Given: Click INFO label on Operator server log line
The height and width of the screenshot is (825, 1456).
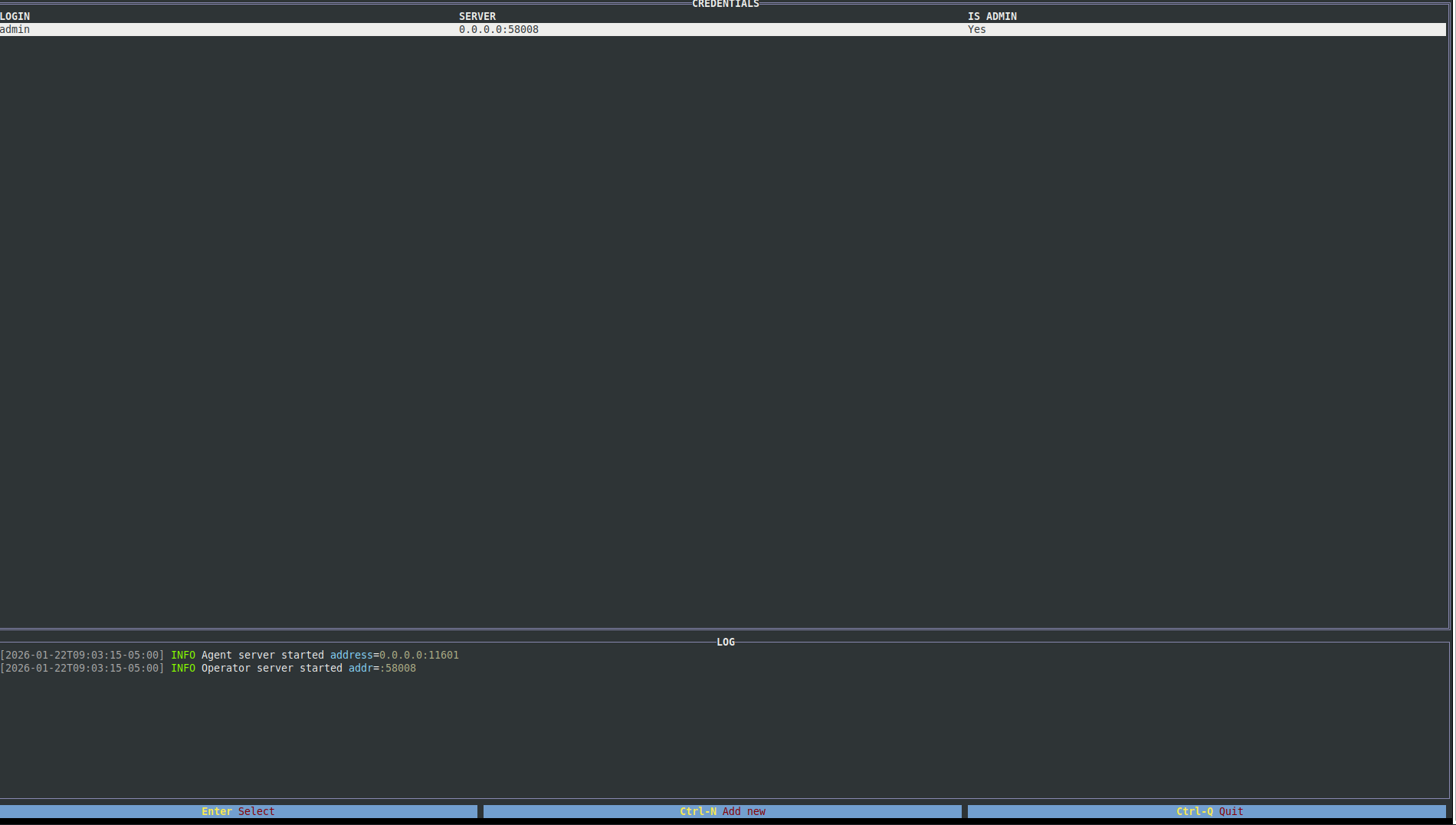Looking at the screenshot, I should pos(182,668).
